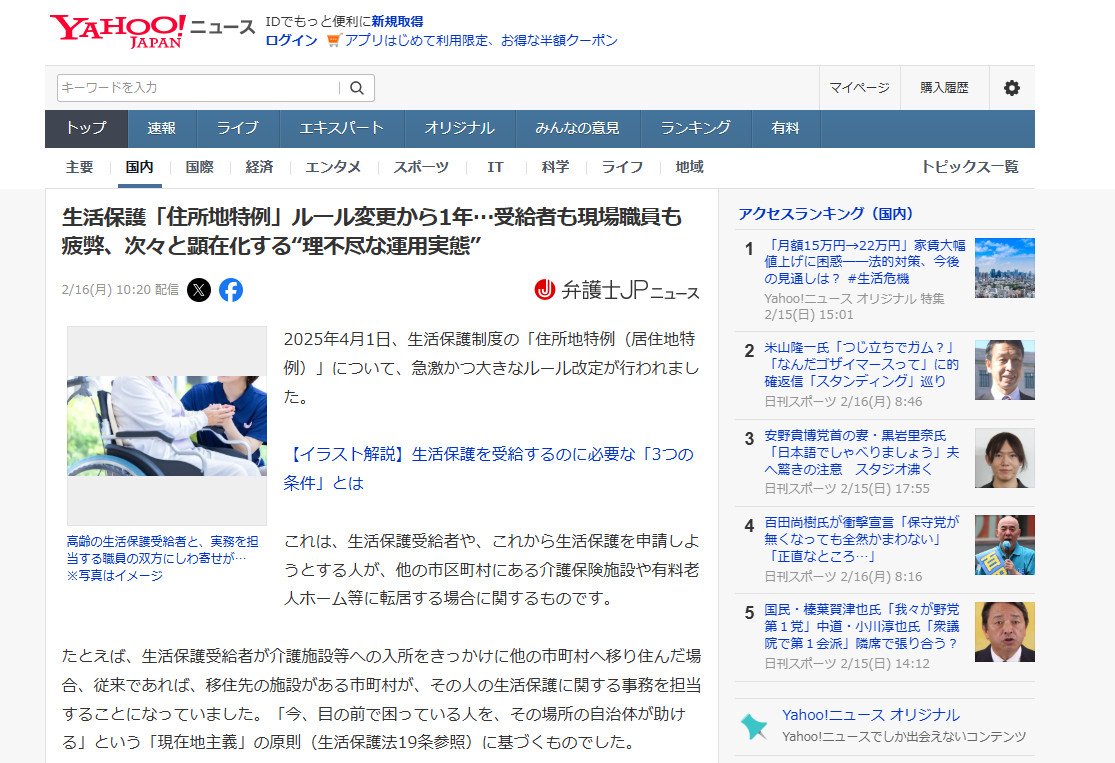Select the エンタメ category
This screenshot has width=1115, height=763.
[333, 167]
